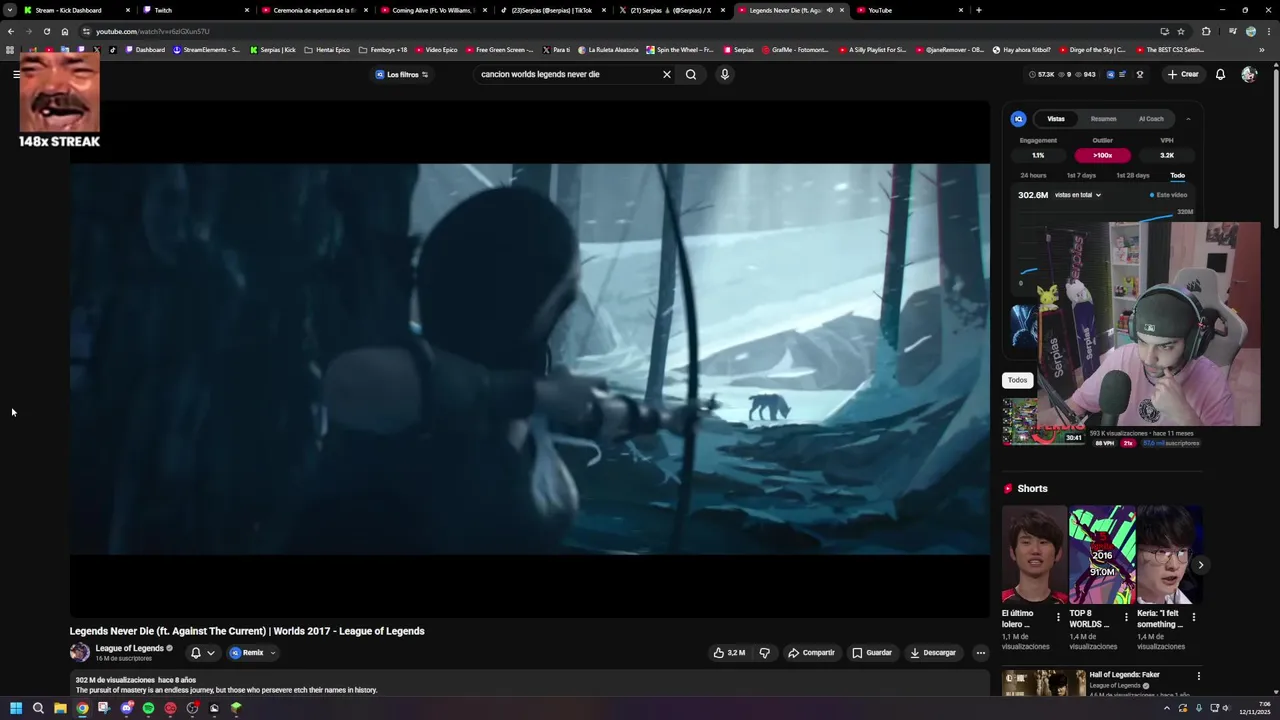The width and height of the screenshot is (1280, 720).
Task: Open the vidIQ trophy icon in the top bar
Action: (1139, 74)
